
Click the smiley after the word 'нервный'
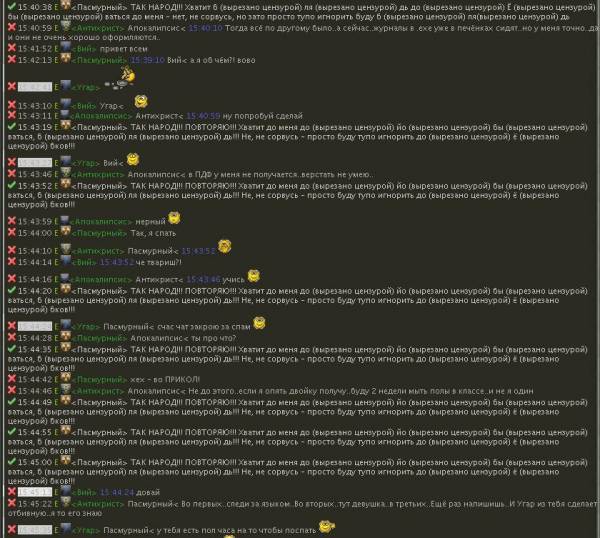click(174, 218)
